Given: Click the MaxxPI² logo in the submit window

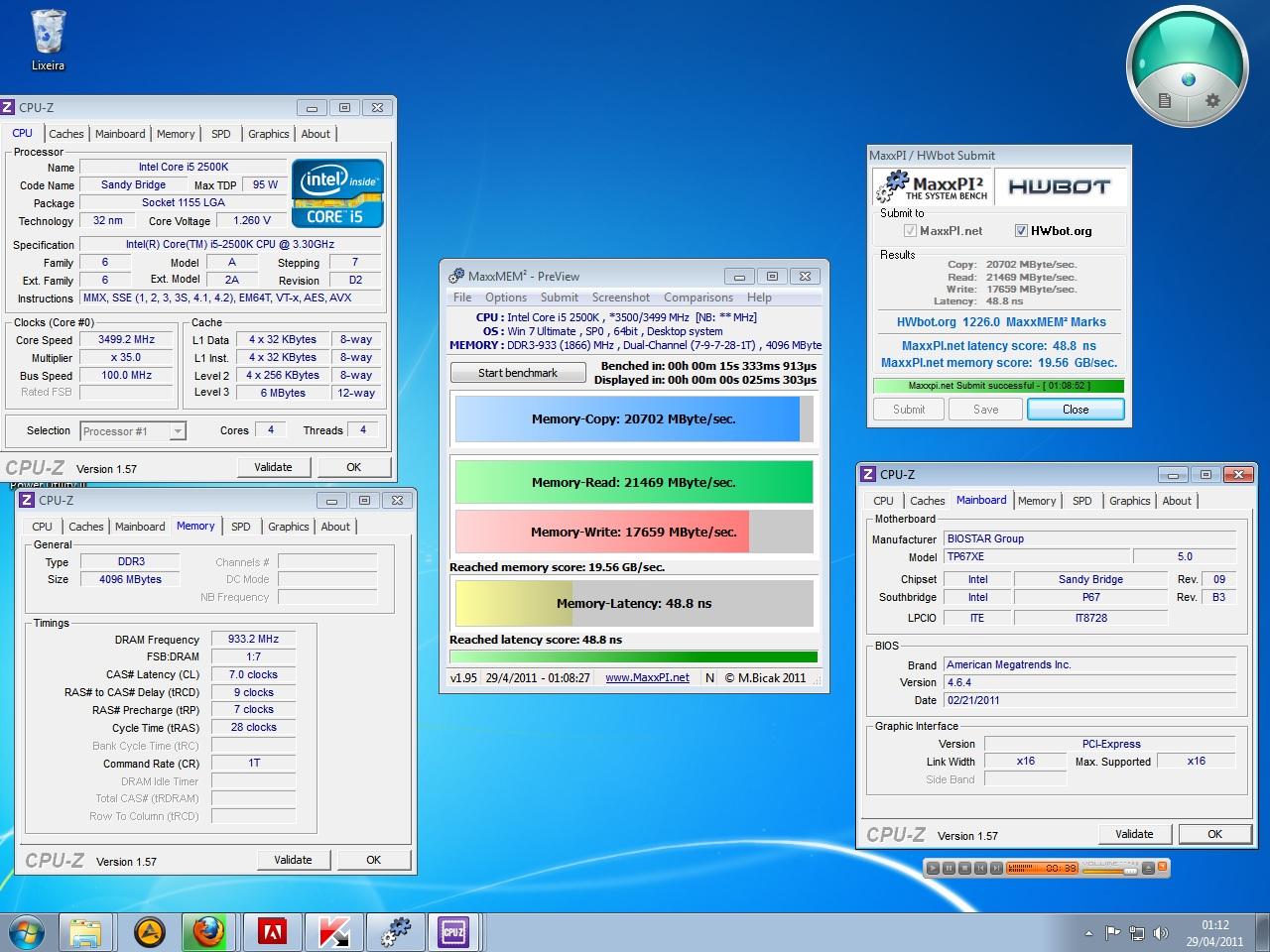Looking at the screenshot, I should click(x=935, y=186).
